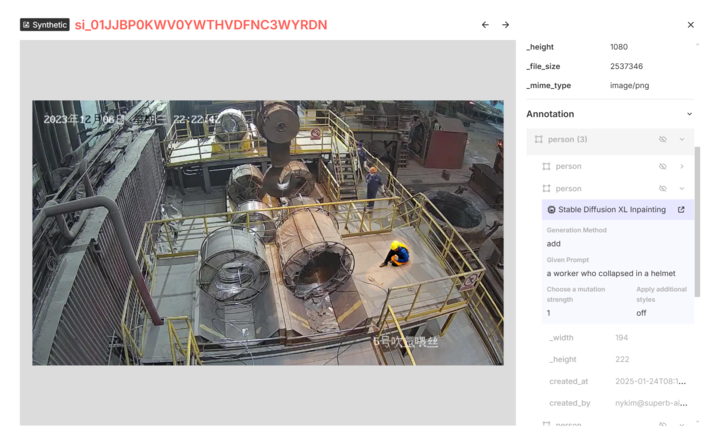
Task: Click the _file_size field label
Action: [x=543, y=66]
